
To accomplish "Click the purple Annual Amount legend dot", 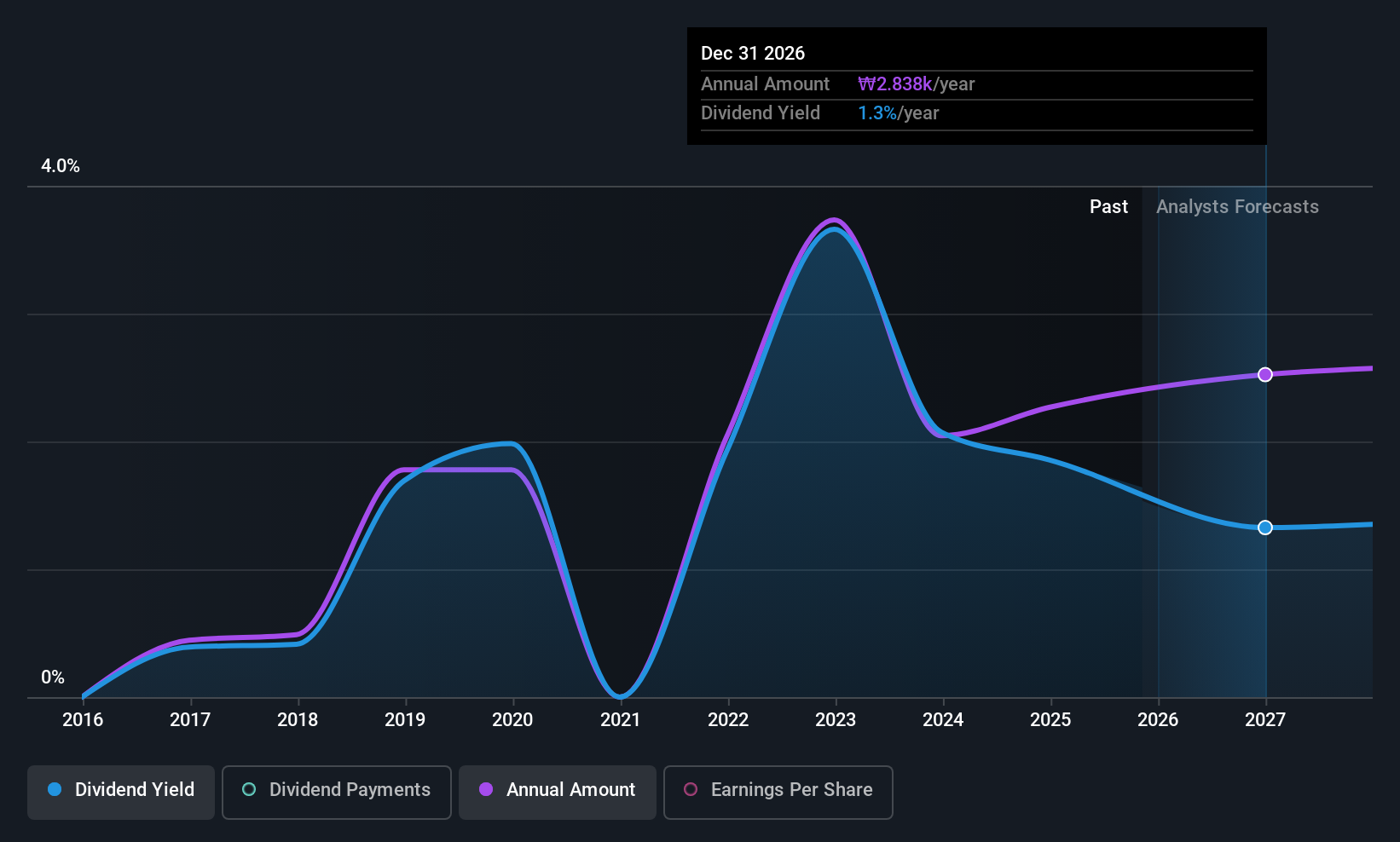I will 486,790.
